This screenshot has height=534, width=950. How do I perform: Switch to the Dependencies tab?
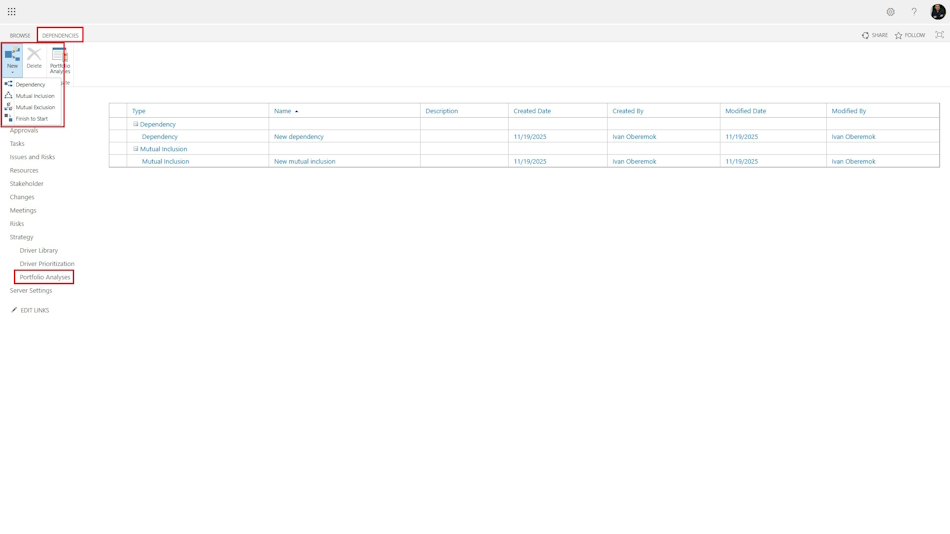(x=60, y=35)
